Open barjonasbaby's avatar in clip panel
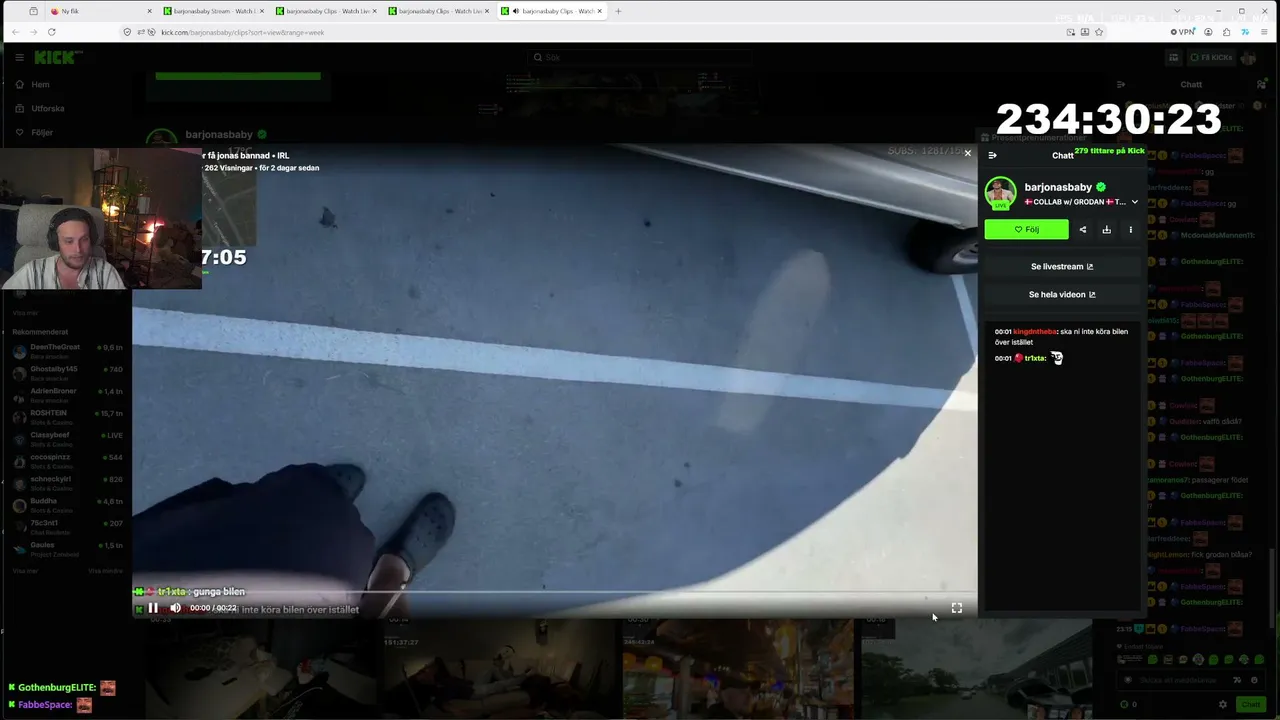The width and height of the screenshot is (1280, 720). click(x=1000, y=192)
